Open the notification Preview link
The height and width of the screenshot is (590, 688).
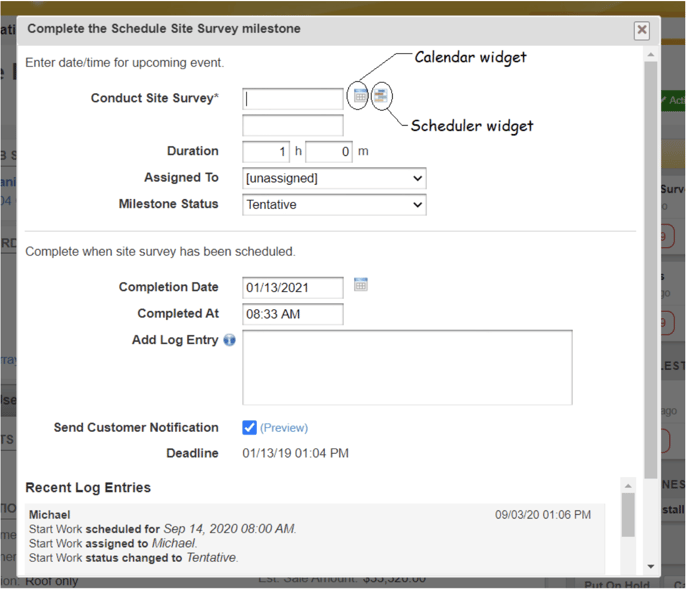(x=284, y=428)
